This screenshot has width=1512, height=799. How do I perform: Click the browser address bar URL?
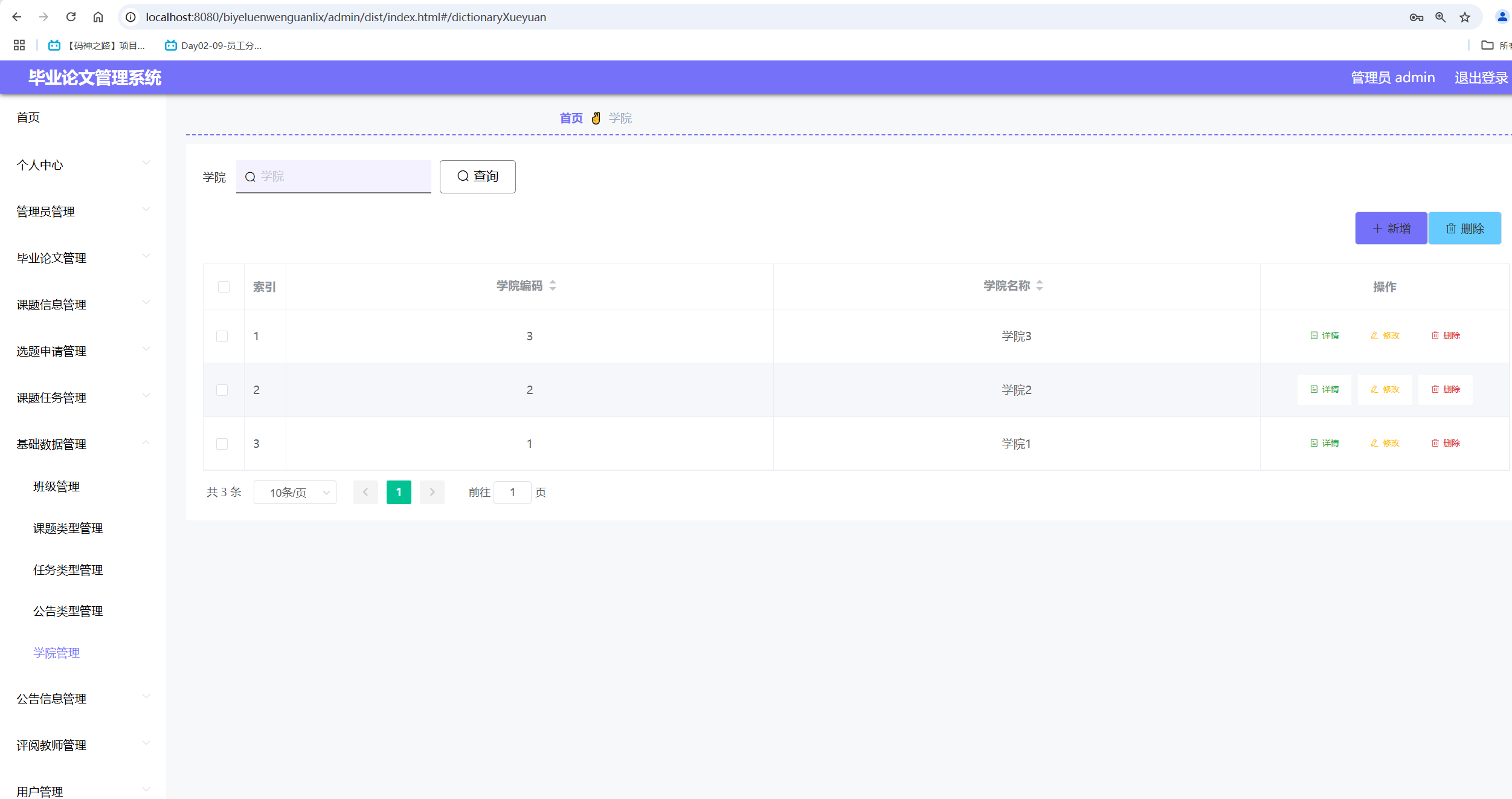pos(346,17)
